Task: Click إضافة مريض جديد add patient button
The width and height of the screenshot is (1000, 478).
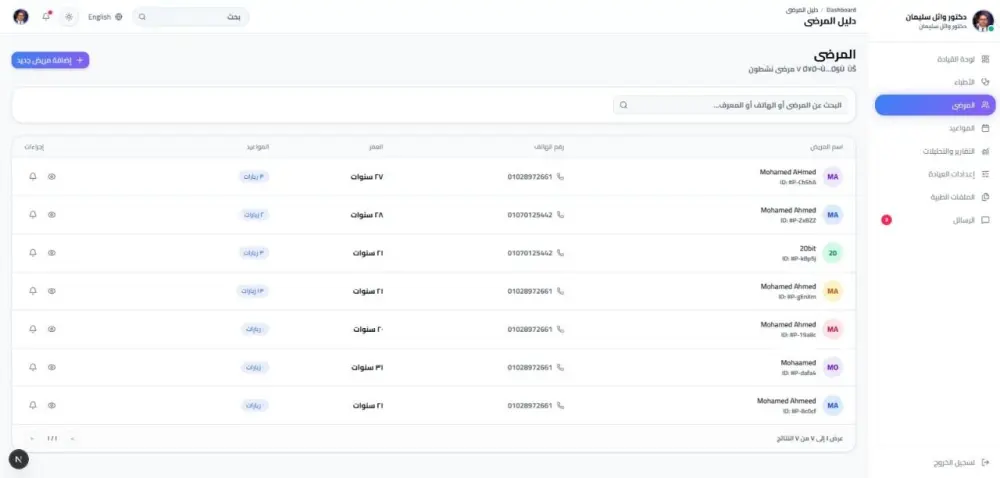Action: click(x=50, y=60)
